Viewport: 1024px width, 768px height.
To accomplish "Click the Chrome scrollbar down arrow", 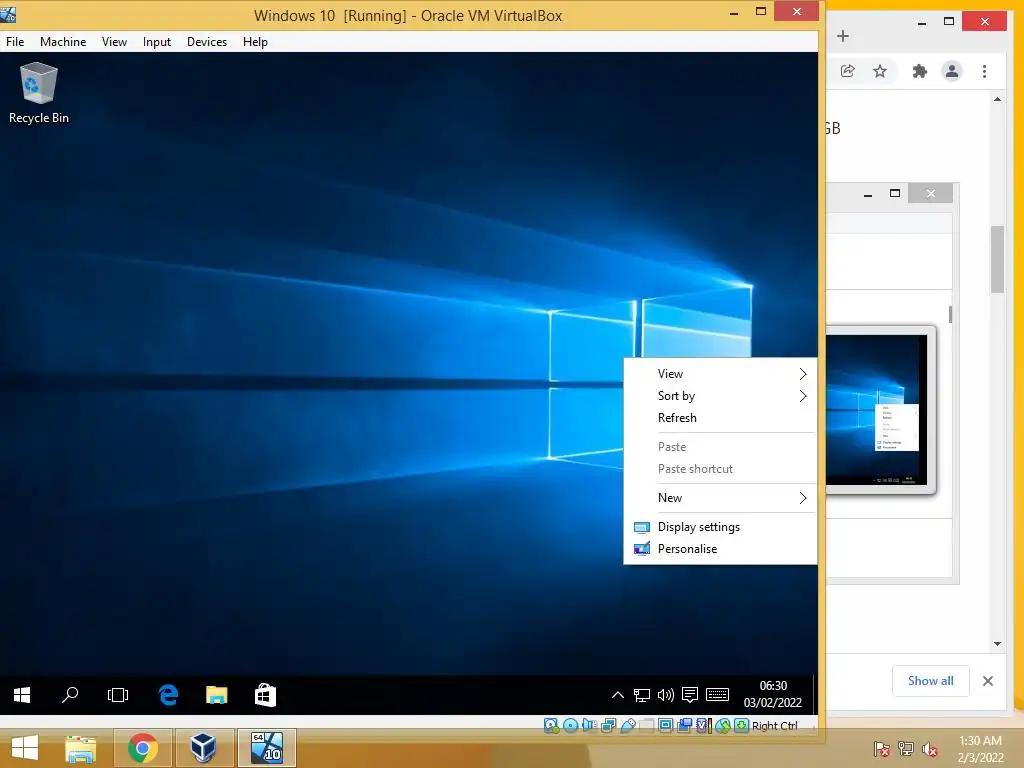I will (x=997, y=643).
